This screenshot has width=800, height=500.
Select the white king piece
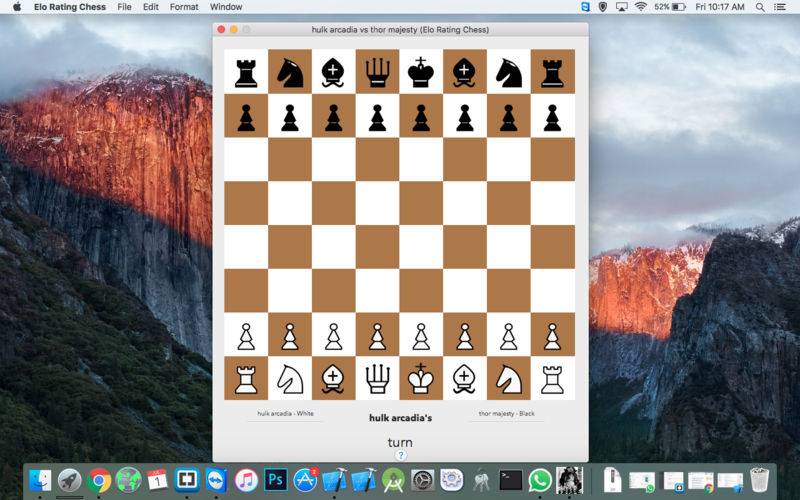point(420,378)
